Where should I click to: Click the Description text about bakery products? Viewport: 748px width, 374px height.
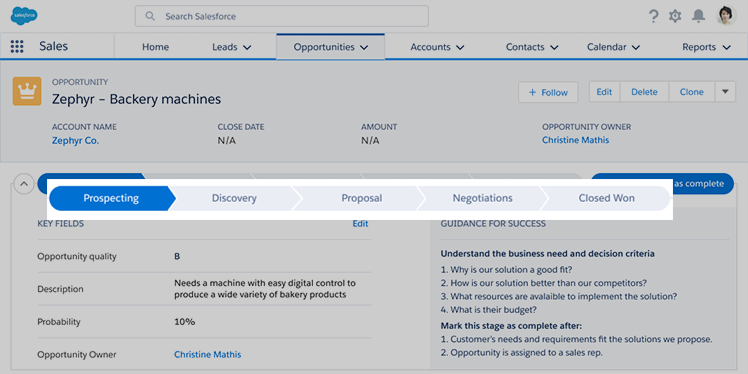[x=265, y=289]
